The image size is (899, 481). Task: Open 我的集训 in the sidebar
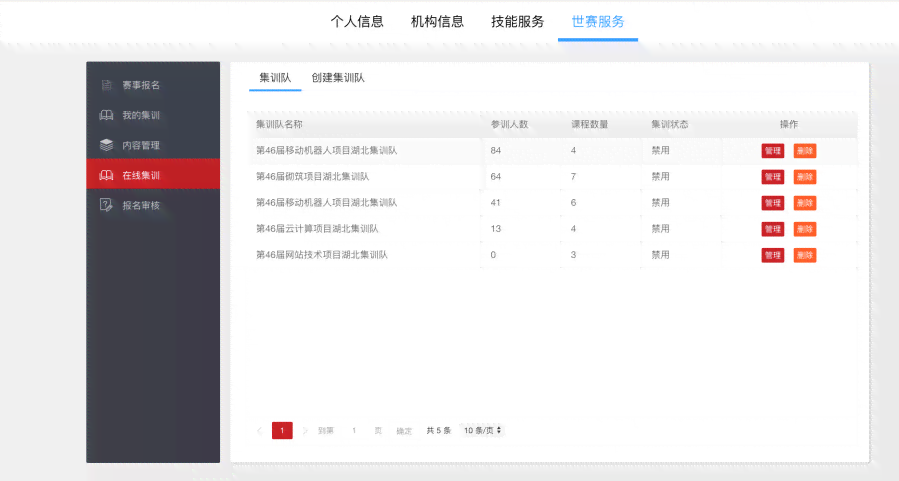coord(153,115)
